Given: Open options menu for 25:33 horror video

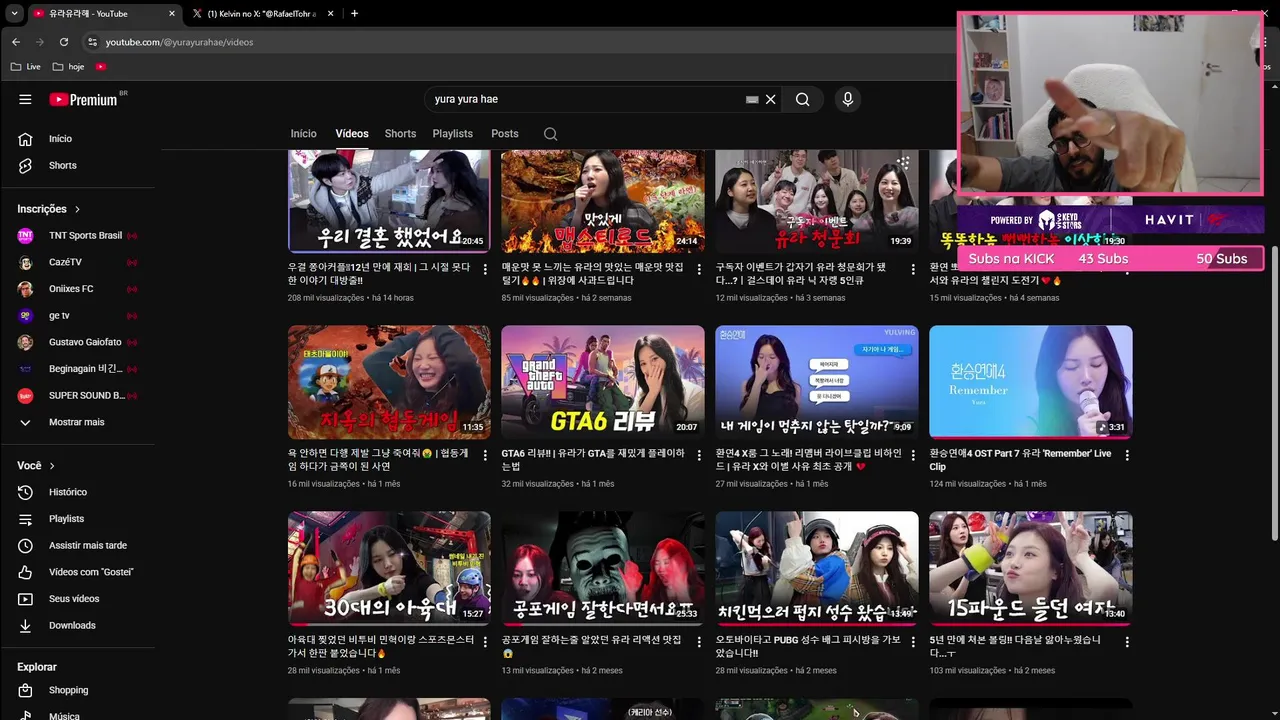Looking at the screenshot, I should [699, 642].
